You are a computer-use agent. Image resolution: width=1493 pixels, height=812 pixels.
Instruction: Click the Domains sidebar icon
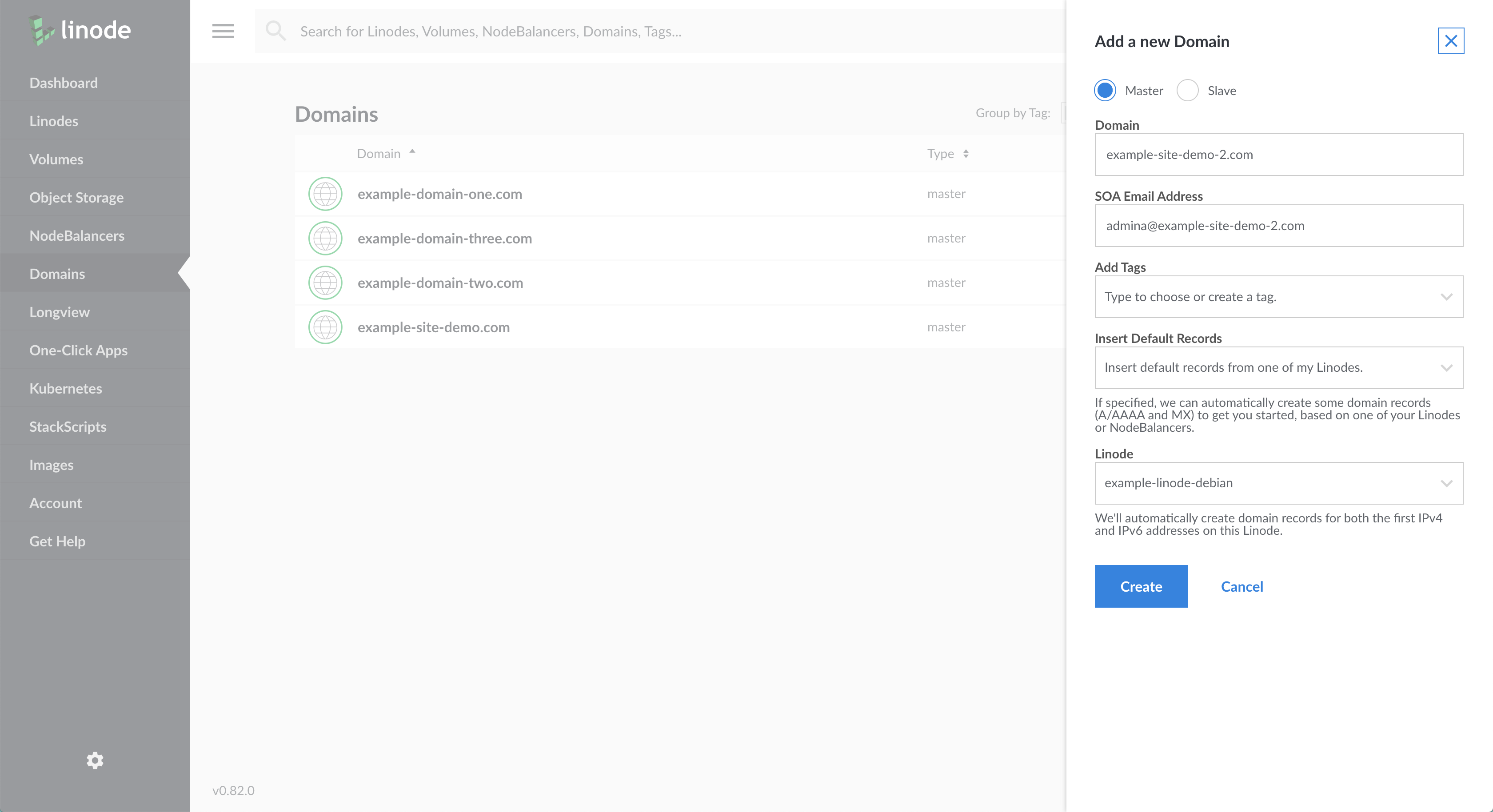coord(56,273)
